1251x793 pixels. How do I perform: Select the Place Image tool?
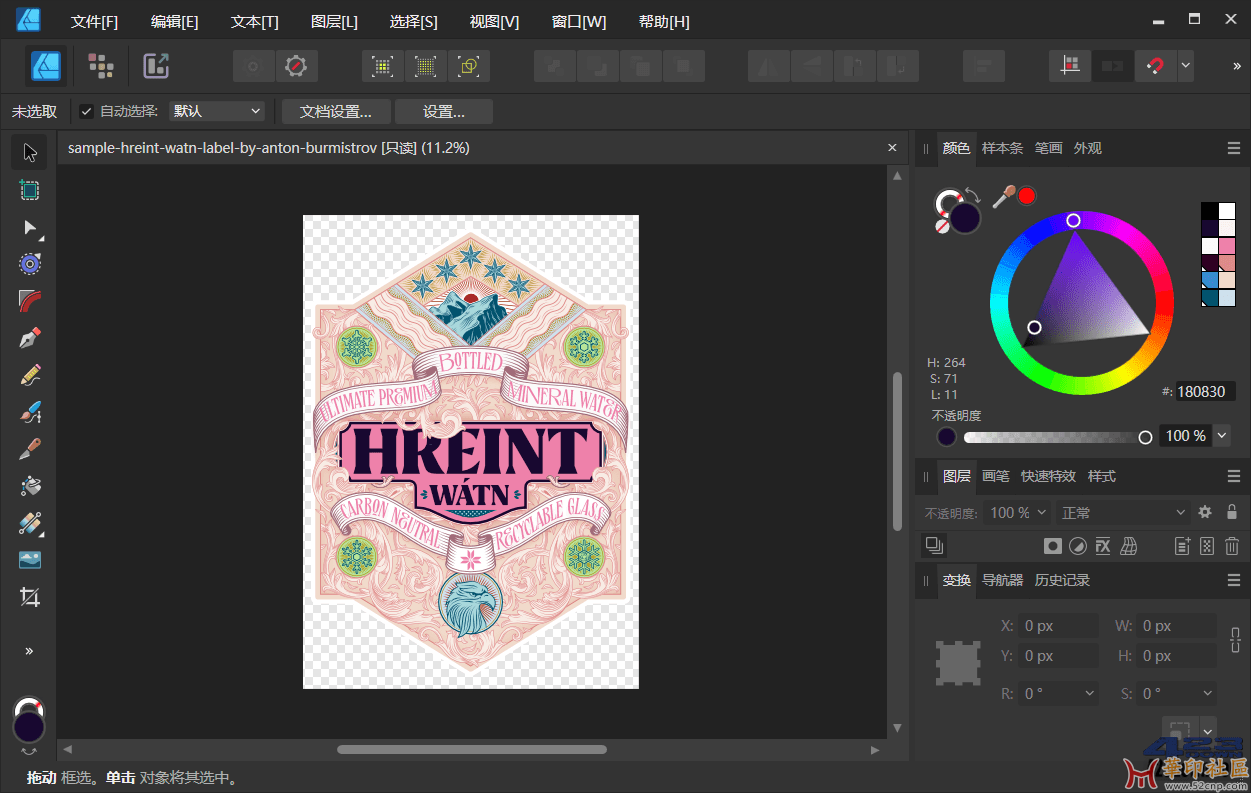pos(30,560)
